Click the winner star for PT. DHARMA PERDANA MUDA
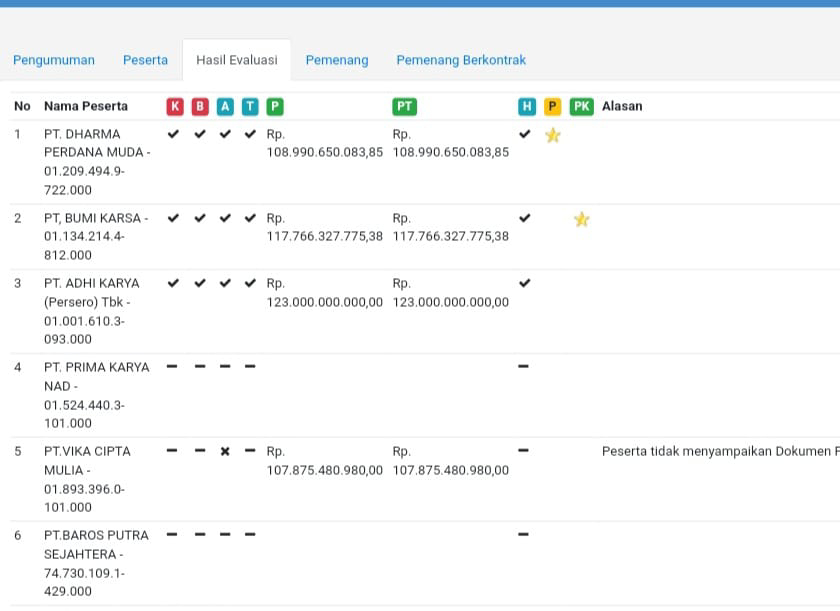The width and height of the screenshot is (840, 611). (x=552, y=135)
